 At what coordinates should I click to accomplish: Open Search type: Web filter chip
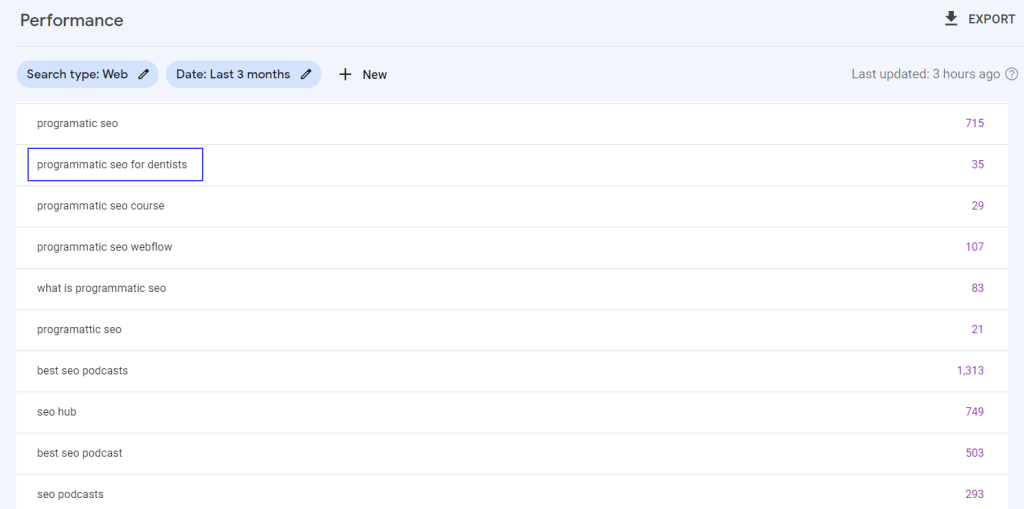pyautogui.click(x=88, y=74)
